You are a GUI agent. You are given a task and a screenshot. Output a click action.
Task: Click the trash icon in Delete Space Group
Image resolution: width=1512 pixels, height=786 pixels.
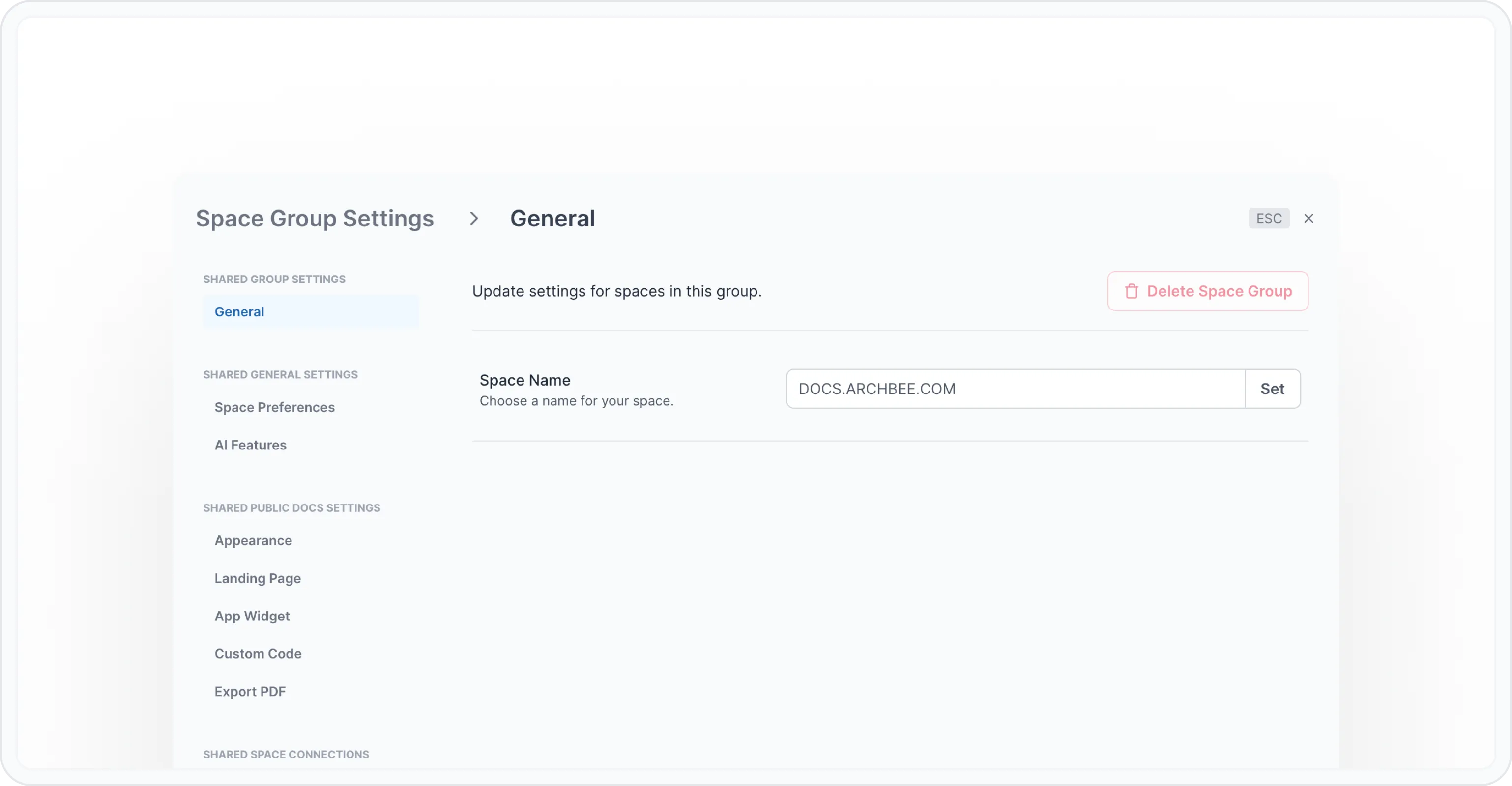point(1131,291)
